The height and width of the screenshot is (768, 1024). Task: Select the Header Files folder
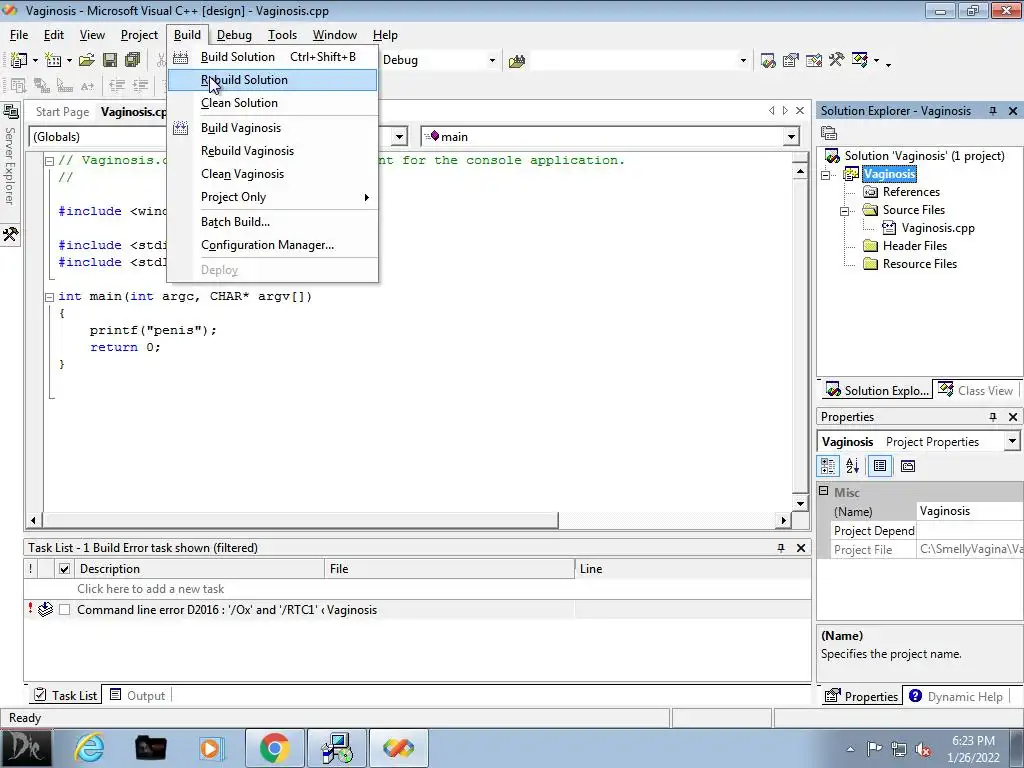914,246
